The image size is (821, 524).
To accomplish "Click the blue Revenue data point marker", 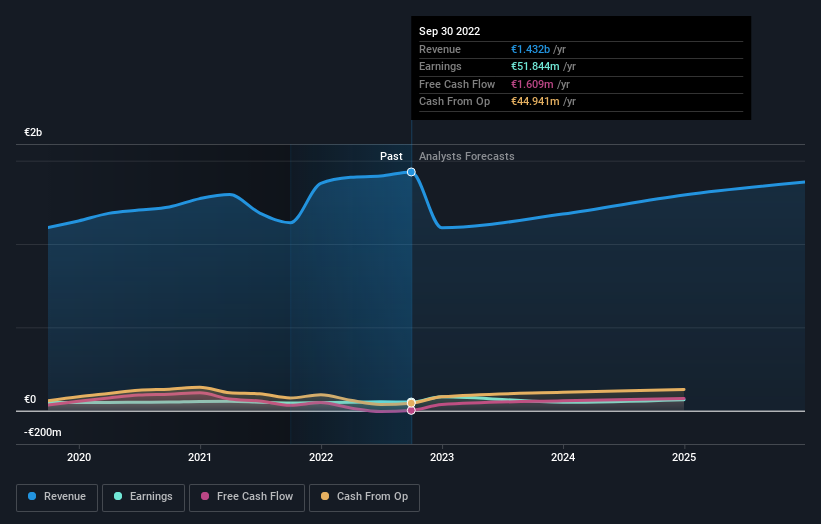I will [x=411, y=172].
